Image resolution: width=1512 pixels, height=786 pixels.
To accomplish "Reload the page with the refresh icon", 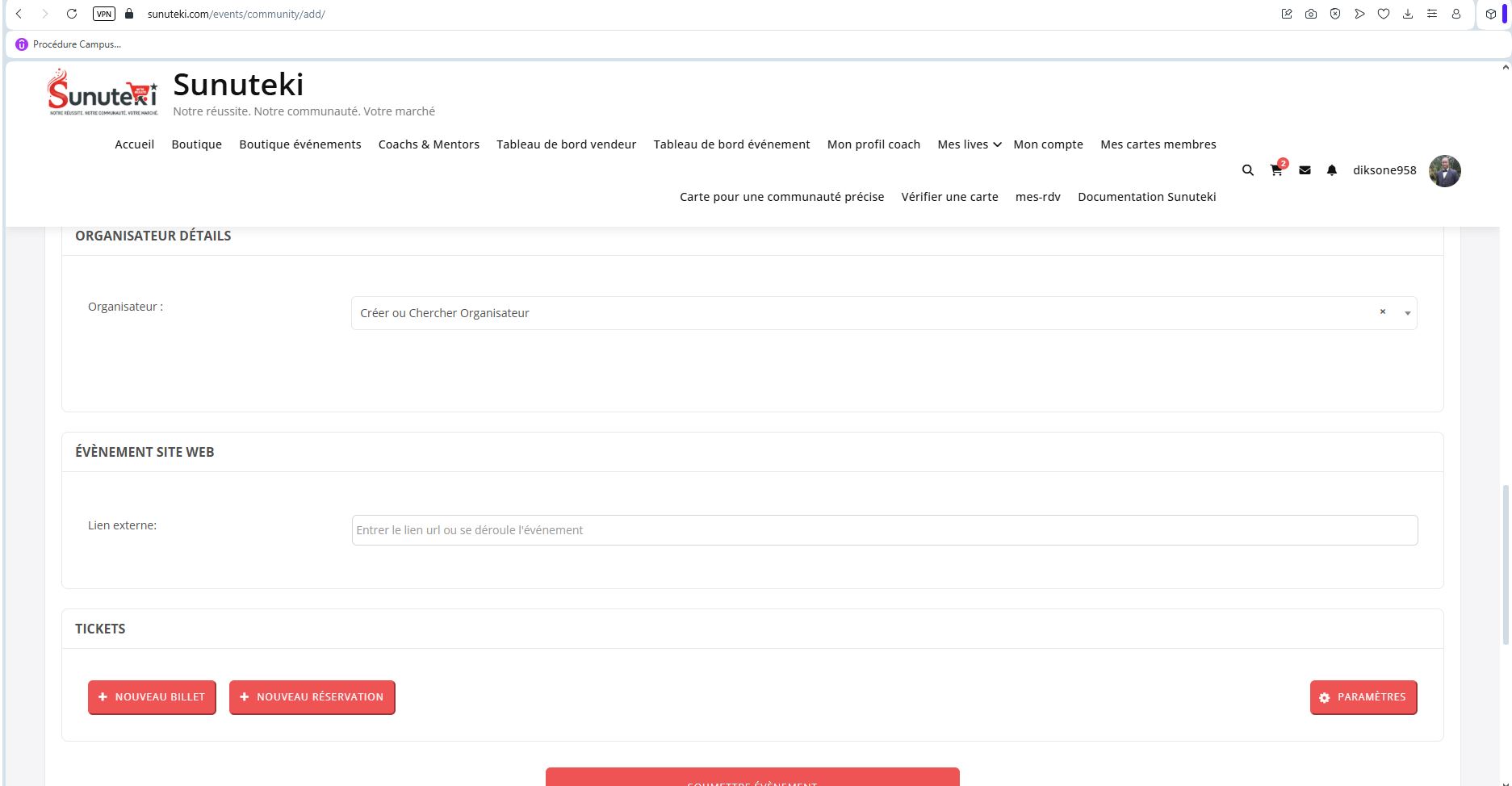I will click(72, 14).
